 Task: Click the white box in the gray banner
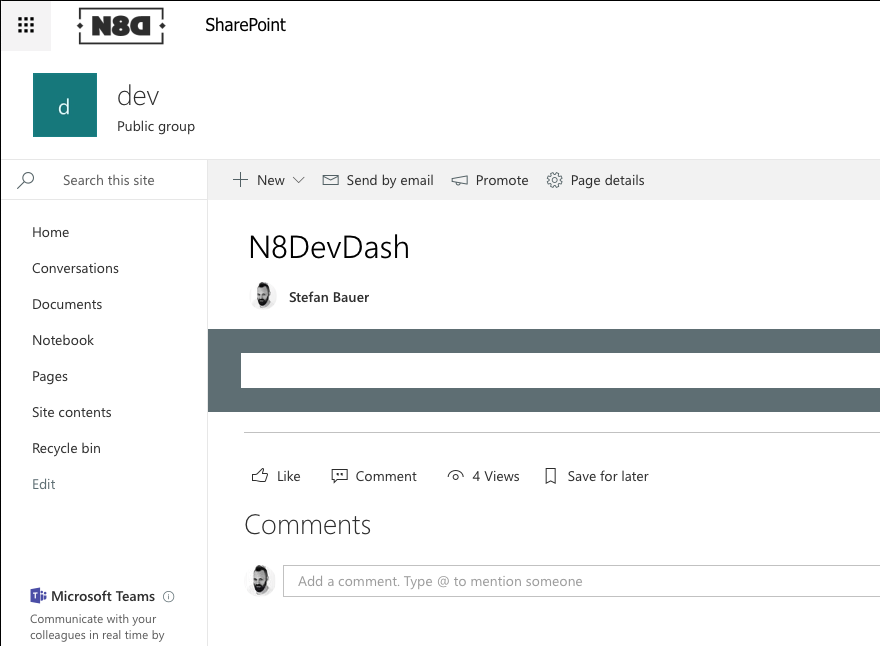pyautogui.click(x=560, y=370)
